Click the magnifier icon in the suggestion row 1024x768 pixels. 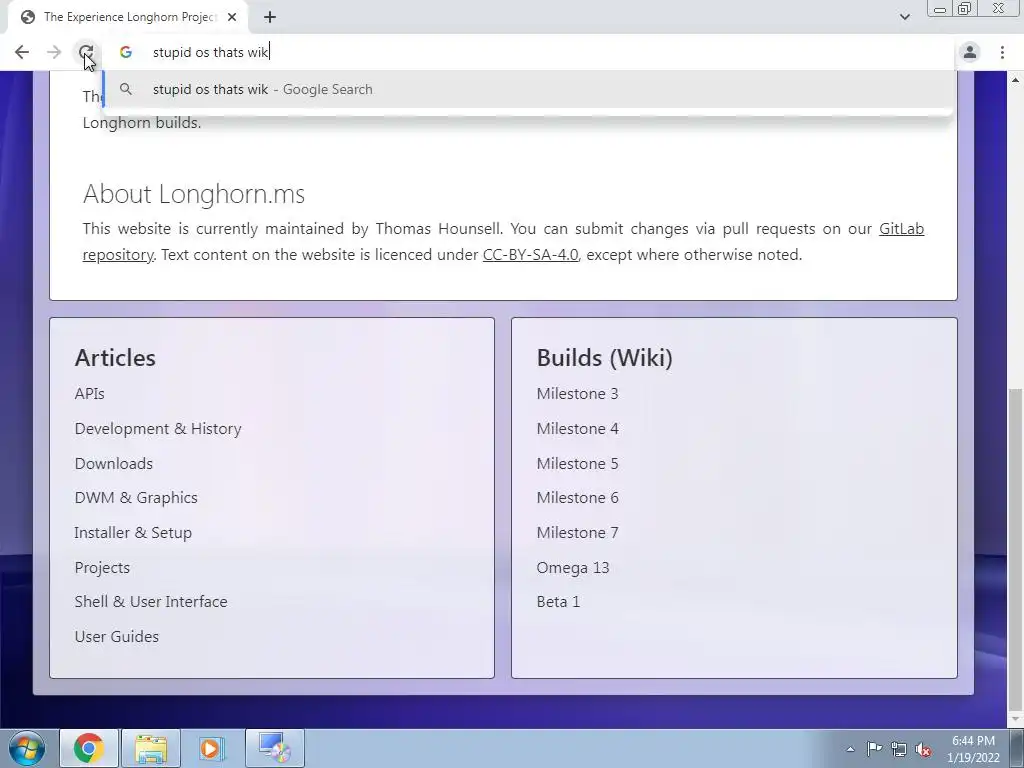pos(126,89)
